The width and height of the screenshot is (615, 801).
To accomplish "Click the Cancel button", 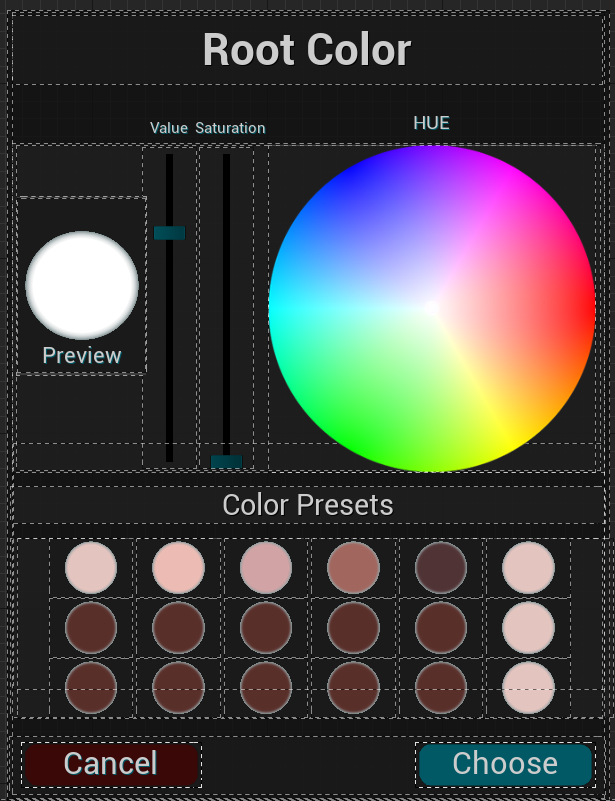I will click(x=111, y=764).
